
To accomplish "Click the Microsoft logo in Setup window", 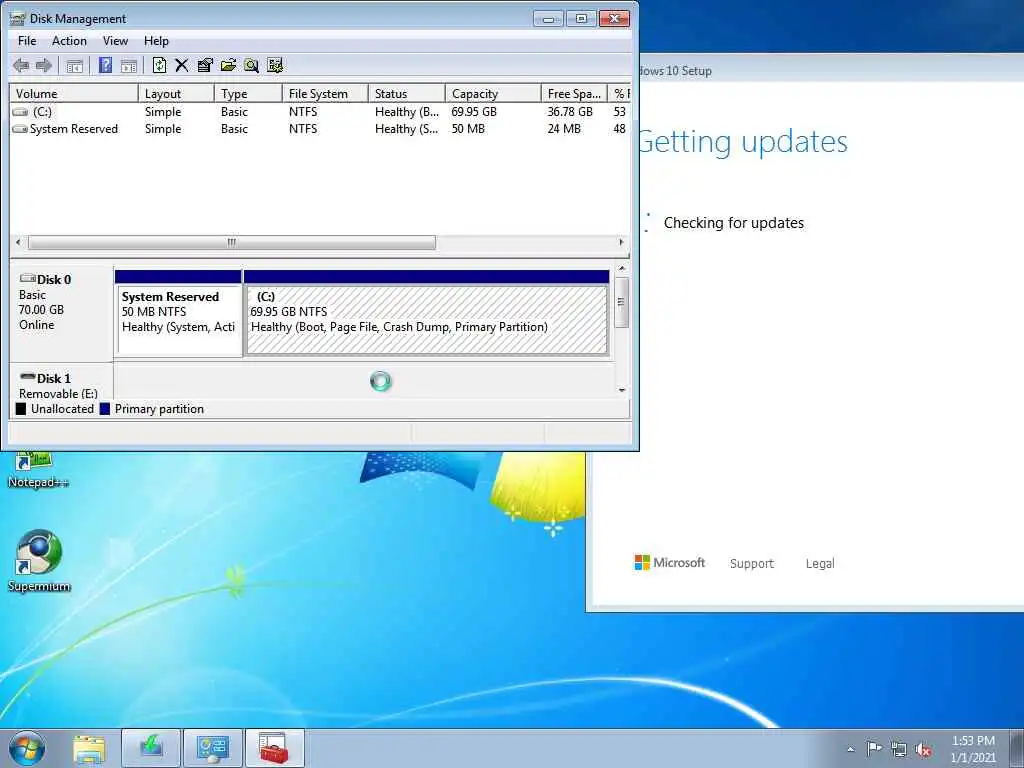I will (669, 562).
